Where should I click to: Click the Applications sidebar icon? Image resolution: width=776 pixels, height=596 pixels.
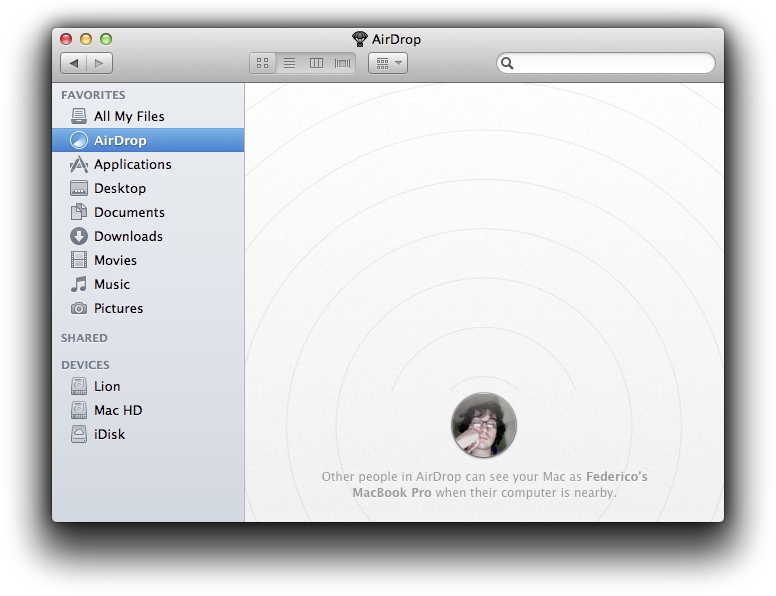79,164
